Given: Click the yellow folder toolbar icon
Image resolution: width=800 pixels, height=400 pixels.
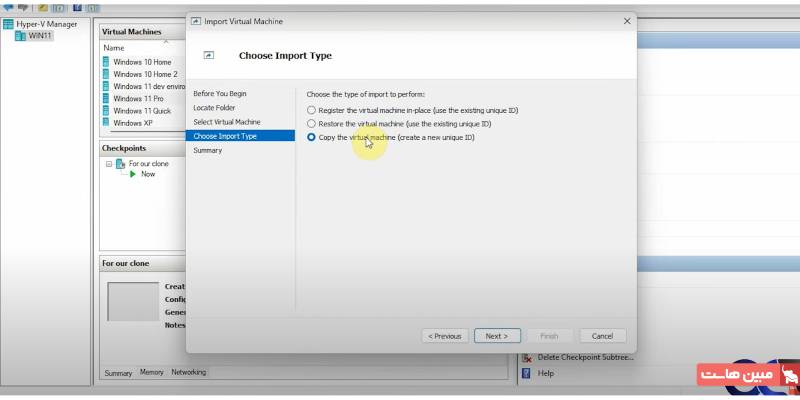Looking at the screenshot, I should 42,8.
